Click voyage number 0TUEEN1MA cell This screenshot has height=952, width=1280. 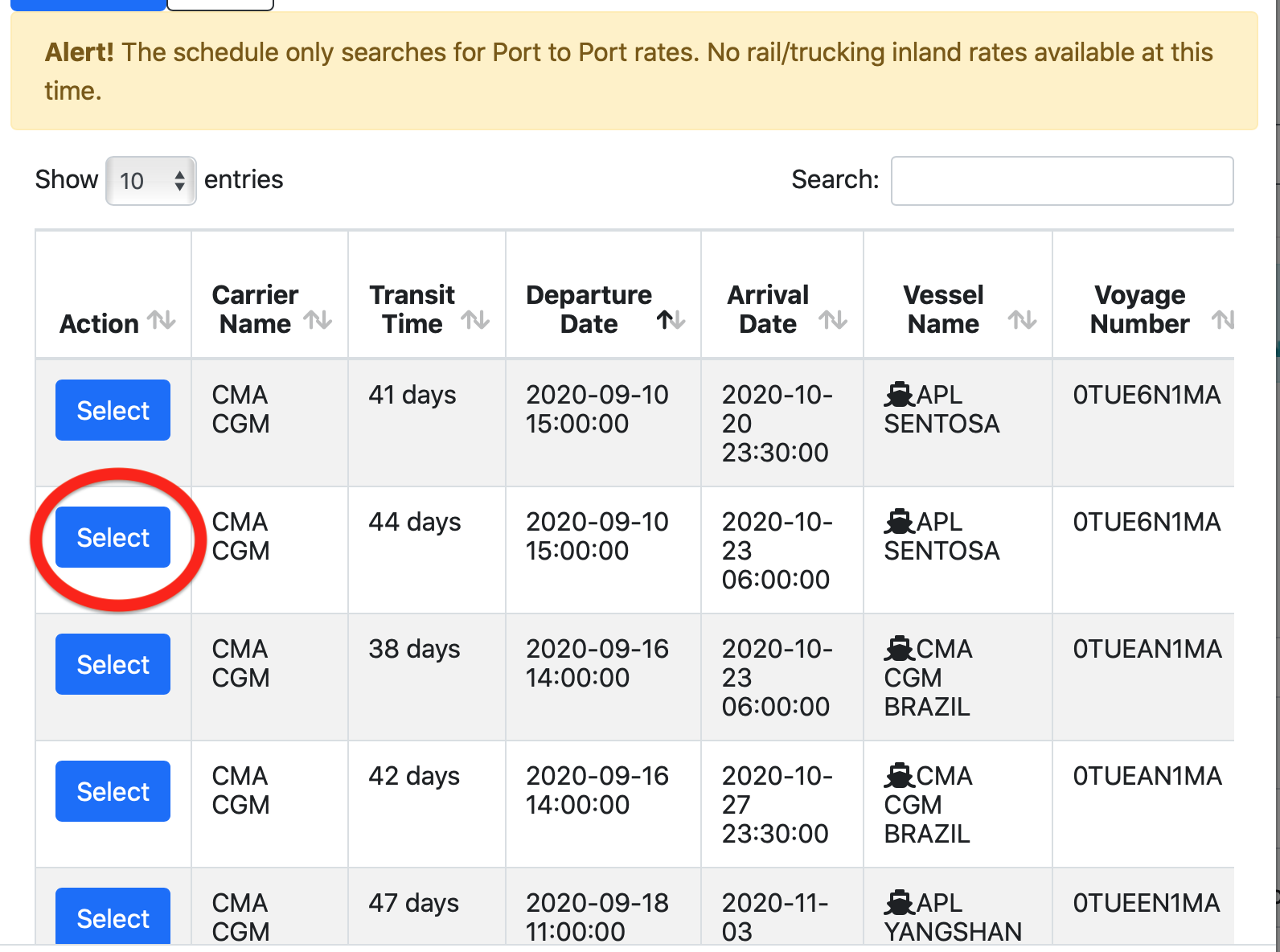tap(1146, 903)
